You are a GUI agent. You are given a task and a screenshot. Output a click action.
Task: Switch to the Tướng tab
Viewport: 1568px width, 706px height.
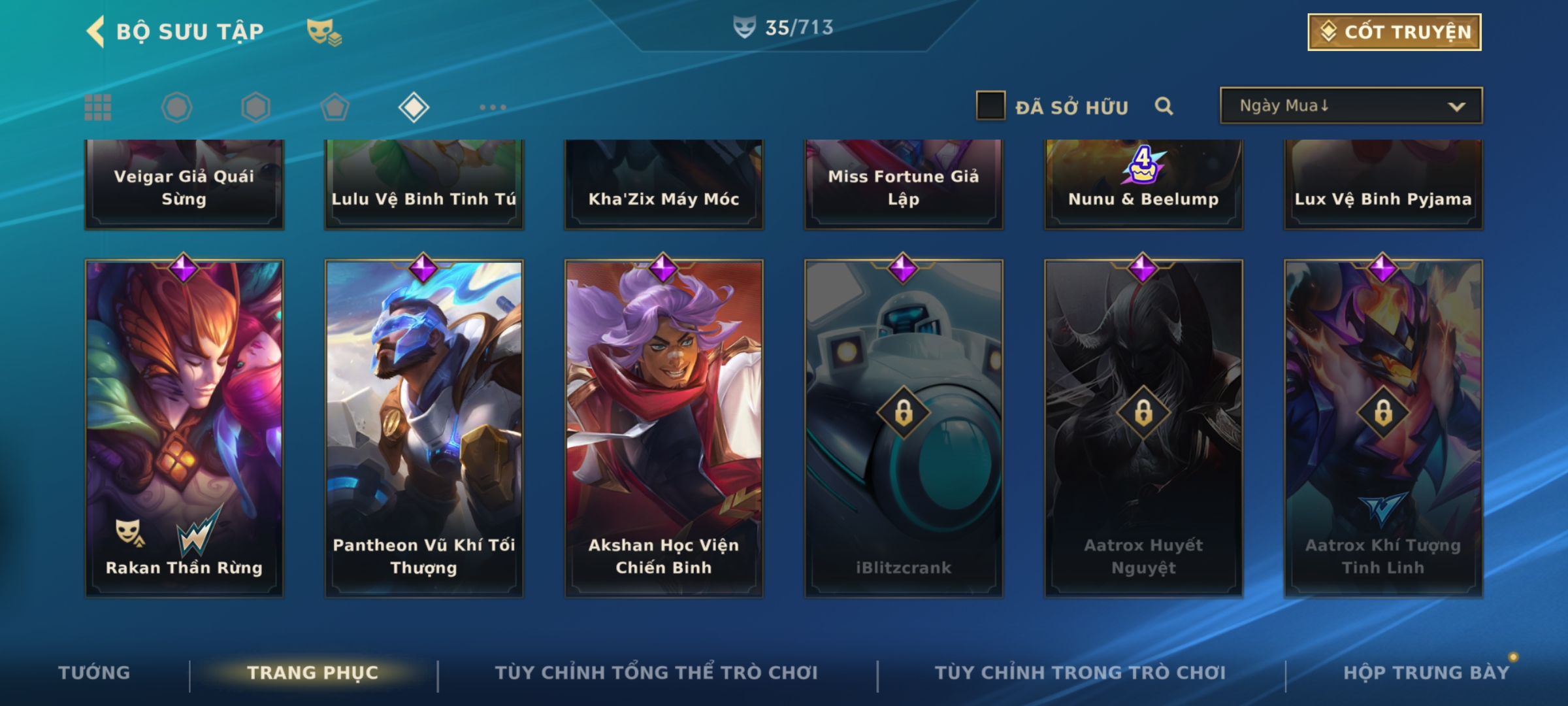click(94, 673)
